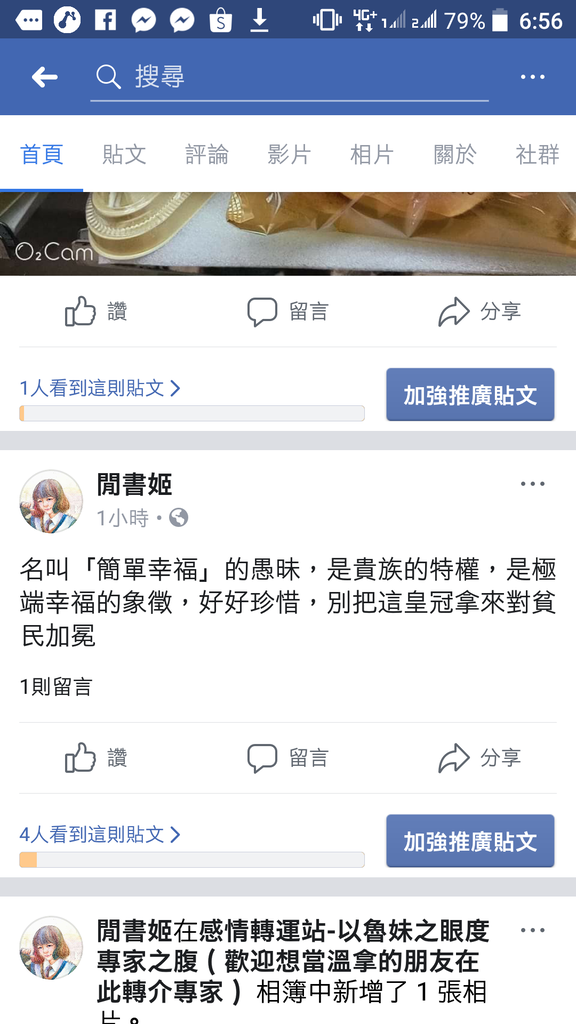Like the O2Cam photo post

click(96, 312)
